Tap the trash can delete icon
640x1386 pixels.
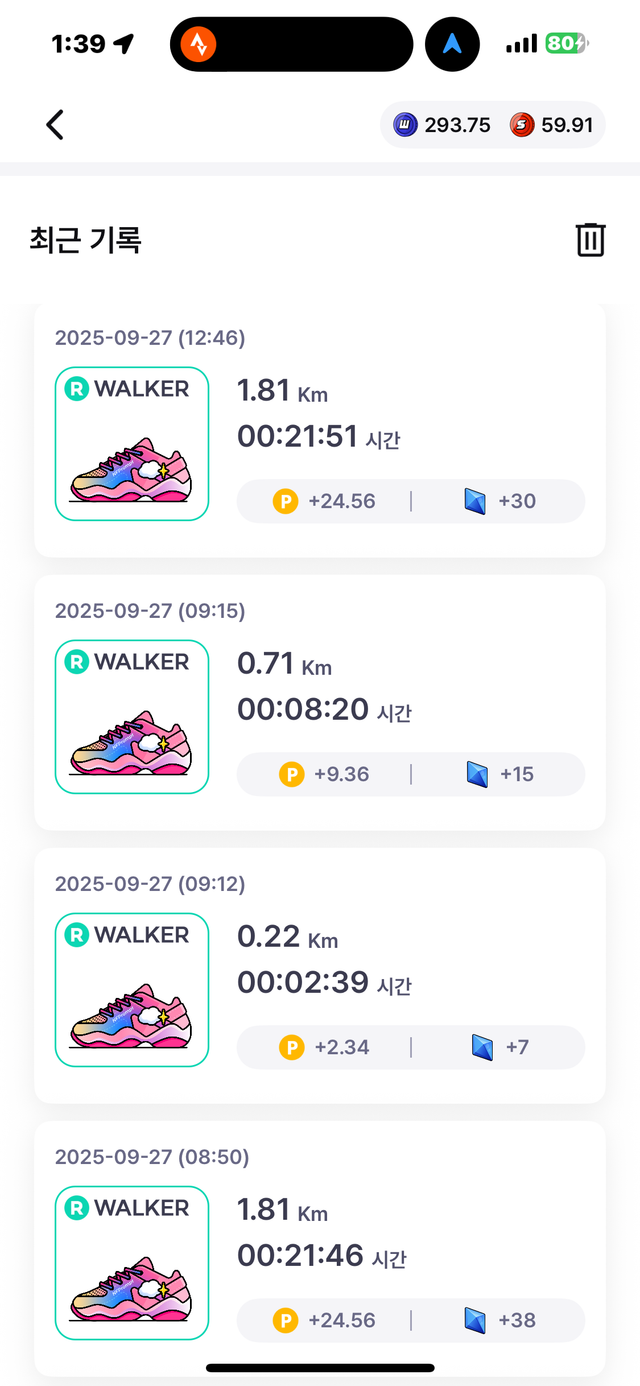click(590, 240)
